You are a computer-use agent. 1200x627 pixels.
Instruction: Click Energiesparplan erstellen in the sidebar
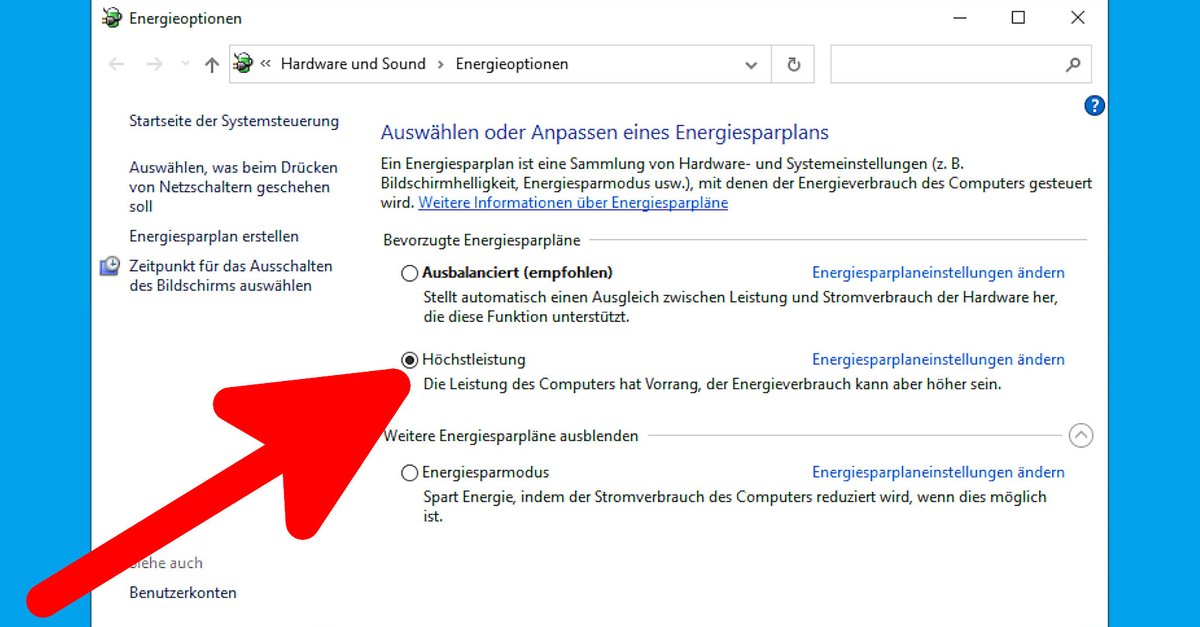(213, 236)
